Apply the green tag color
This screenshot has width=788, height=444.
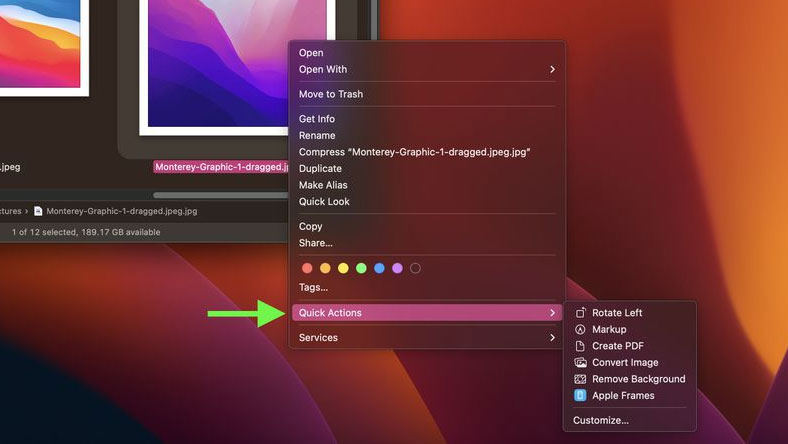tap(361, 268)
